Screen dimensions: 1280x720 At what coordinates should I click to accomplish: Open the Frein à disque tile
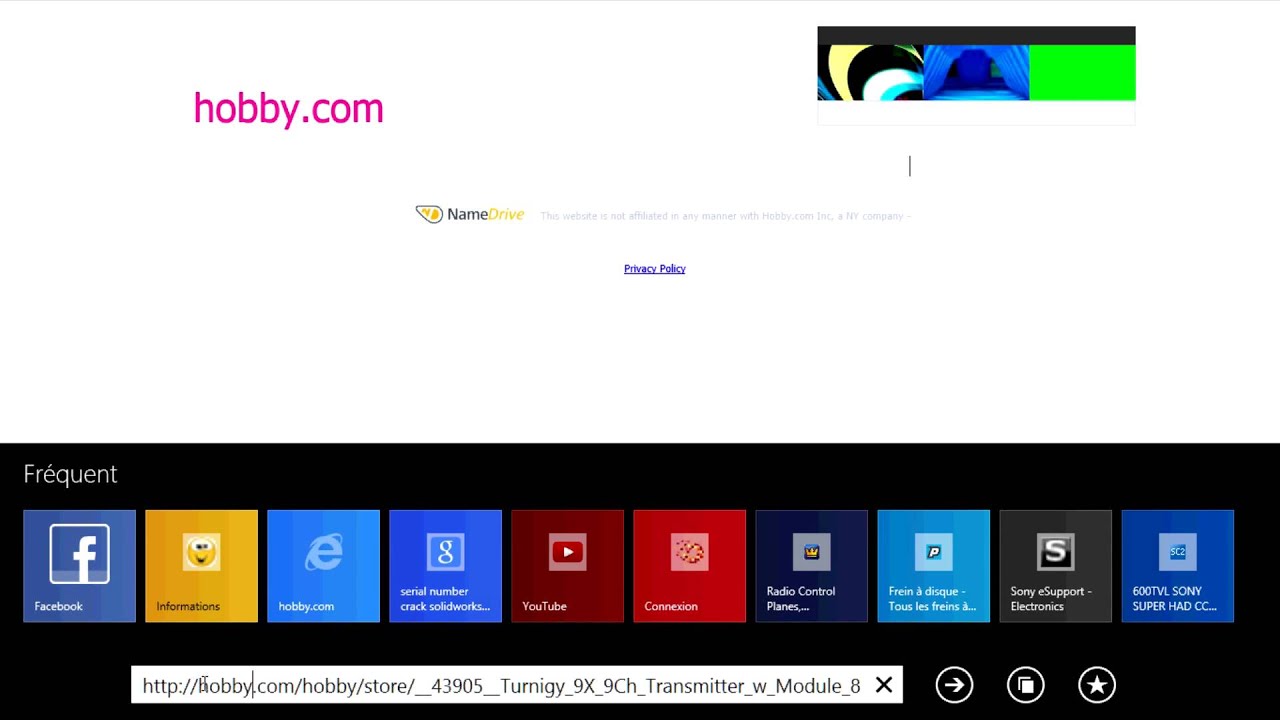point(933,566)
